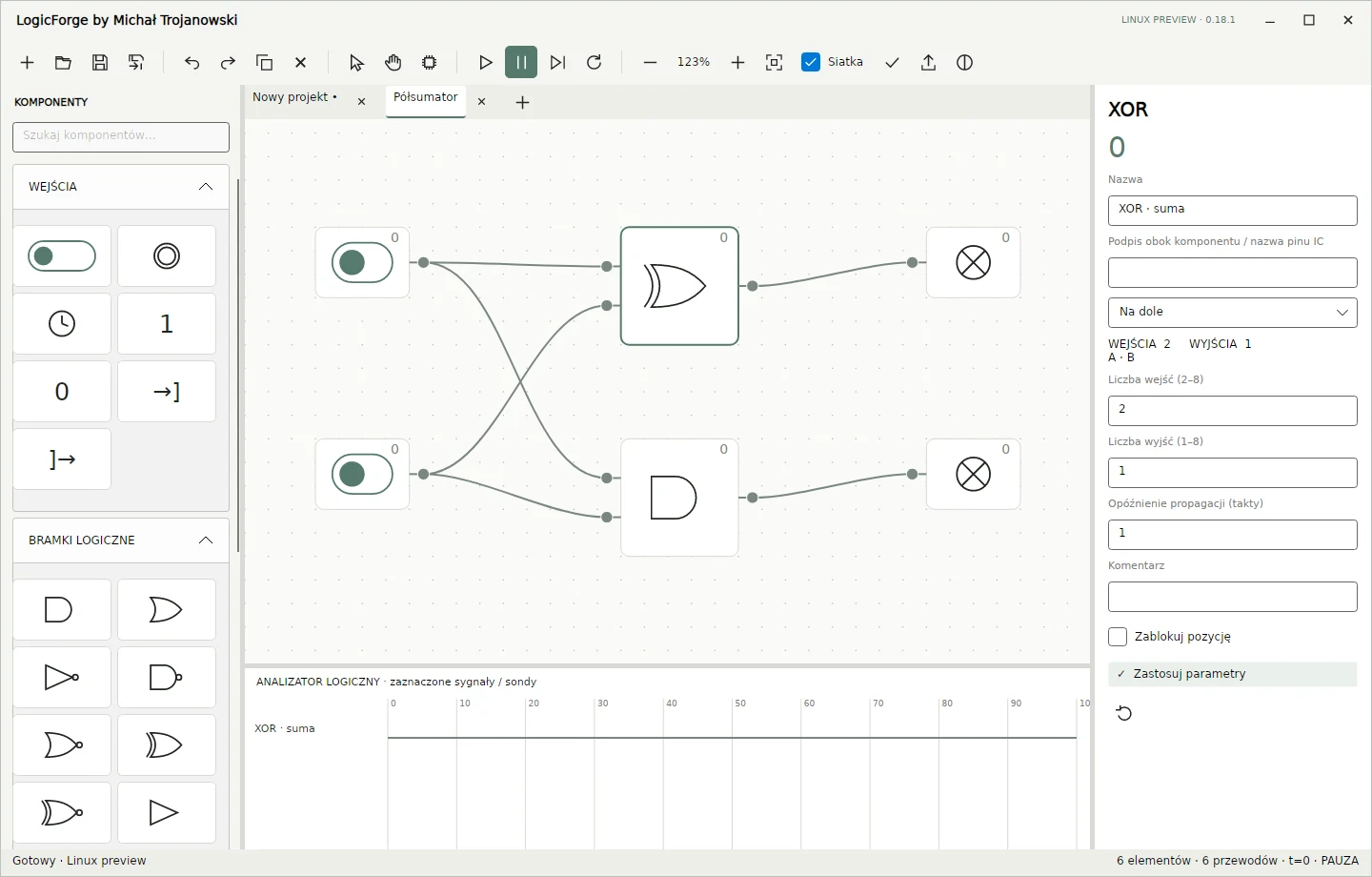Uncheck the Siatka grid checkbox
Viewport: 1372px width, 877px height.
click(811, 62)
